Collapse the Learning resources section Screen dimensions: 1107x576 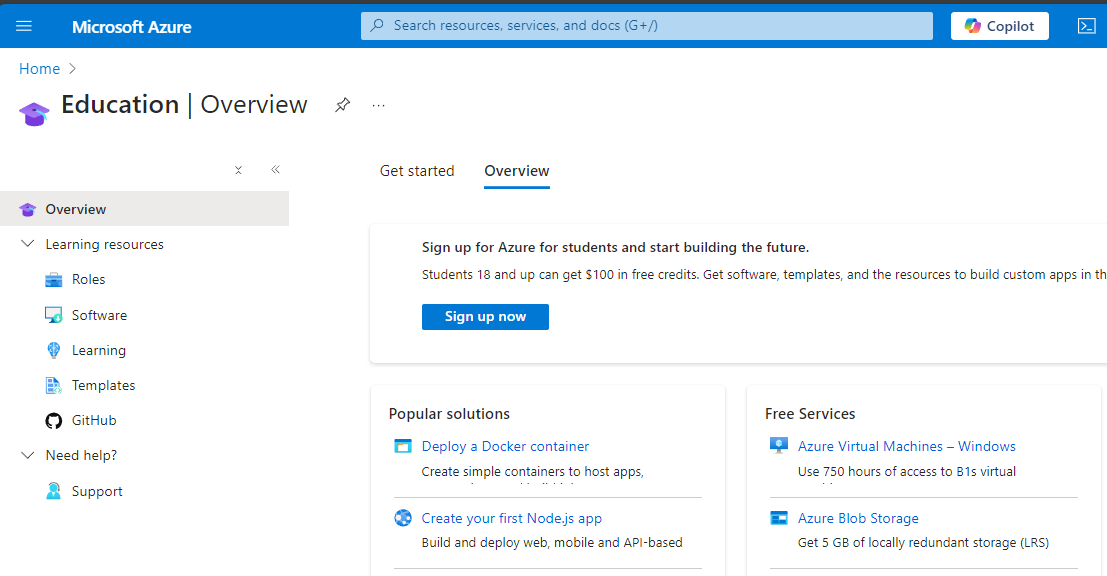[x=28, y=244]
